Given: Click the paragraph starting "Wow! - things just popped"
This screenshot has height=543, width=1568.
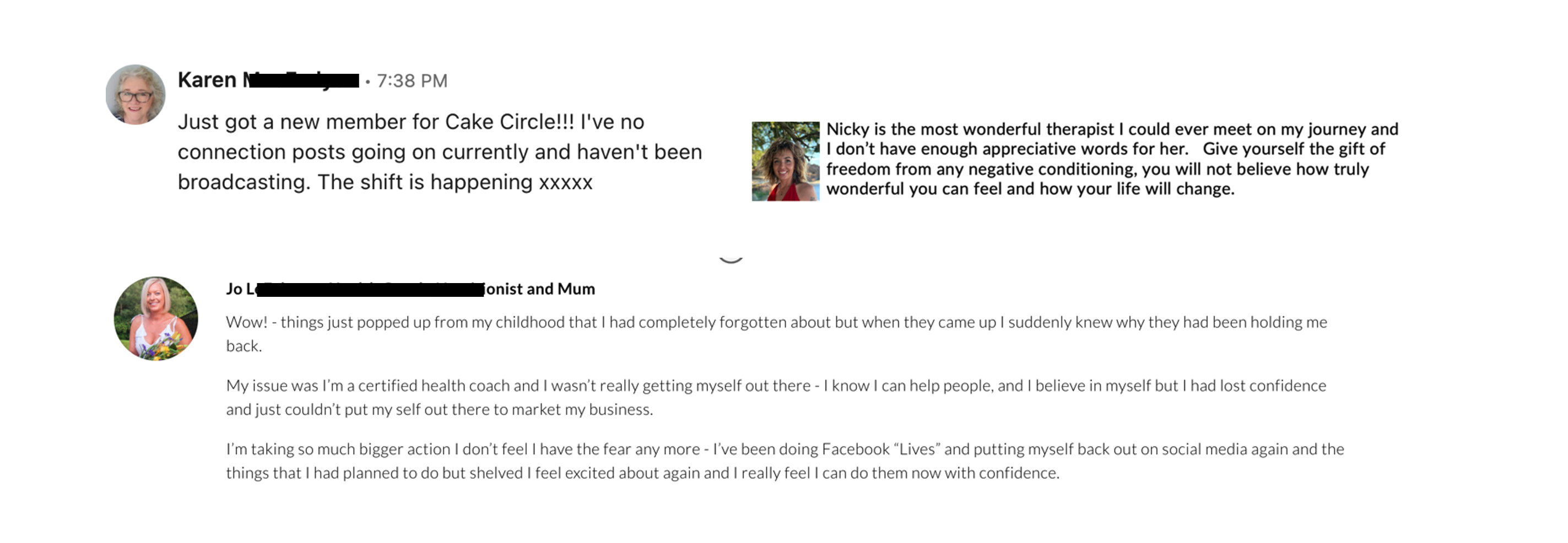Looking at the screenshot, I should [x=776, y=322].
